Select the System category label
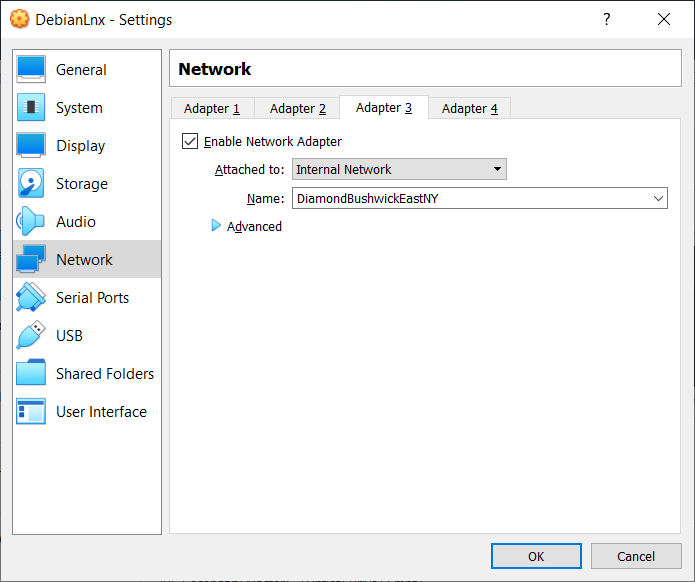 79,108
